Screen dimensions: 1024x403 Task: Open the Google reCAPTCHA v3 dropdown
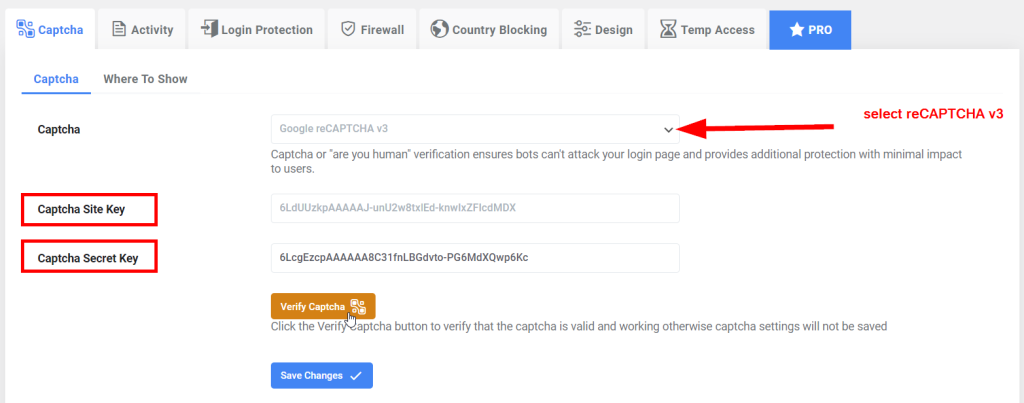pos(474,129)
